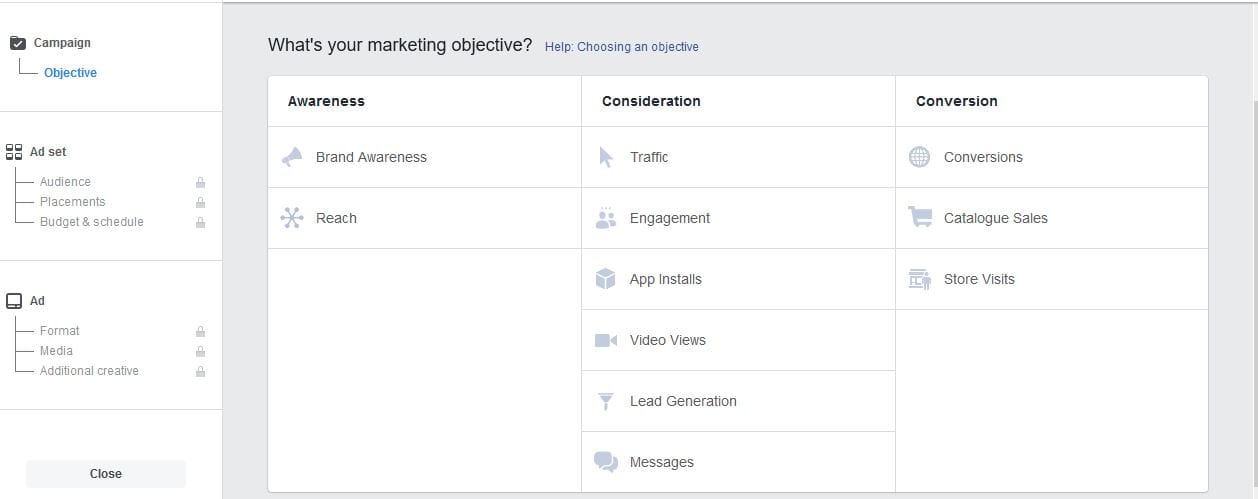Screen dimensions: 1258x499
Task: Click the Engagement people icon
Action: (606, 218)
